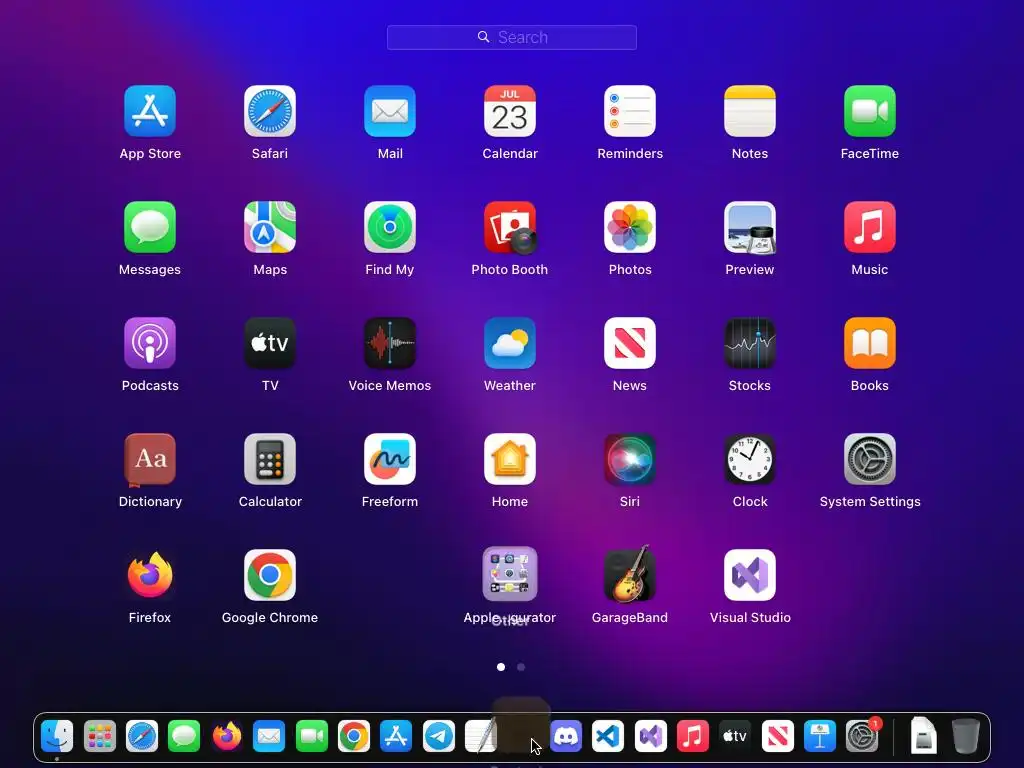Open the Other apps folder
This screenshot has width=1024, height=768.
point(509,573)
